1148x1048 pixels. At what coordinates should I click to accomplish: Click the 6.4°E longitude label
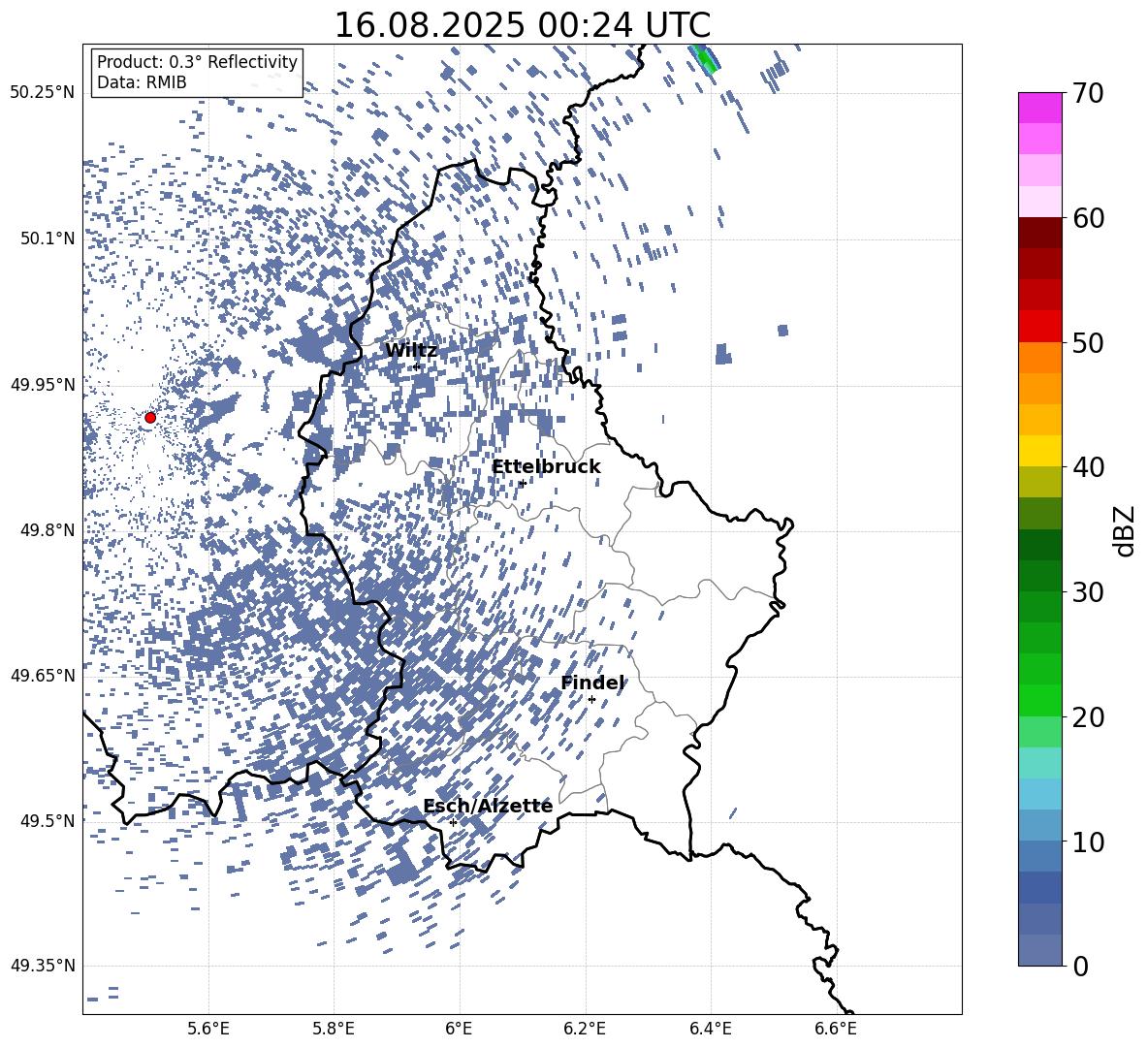[710, 1029]
